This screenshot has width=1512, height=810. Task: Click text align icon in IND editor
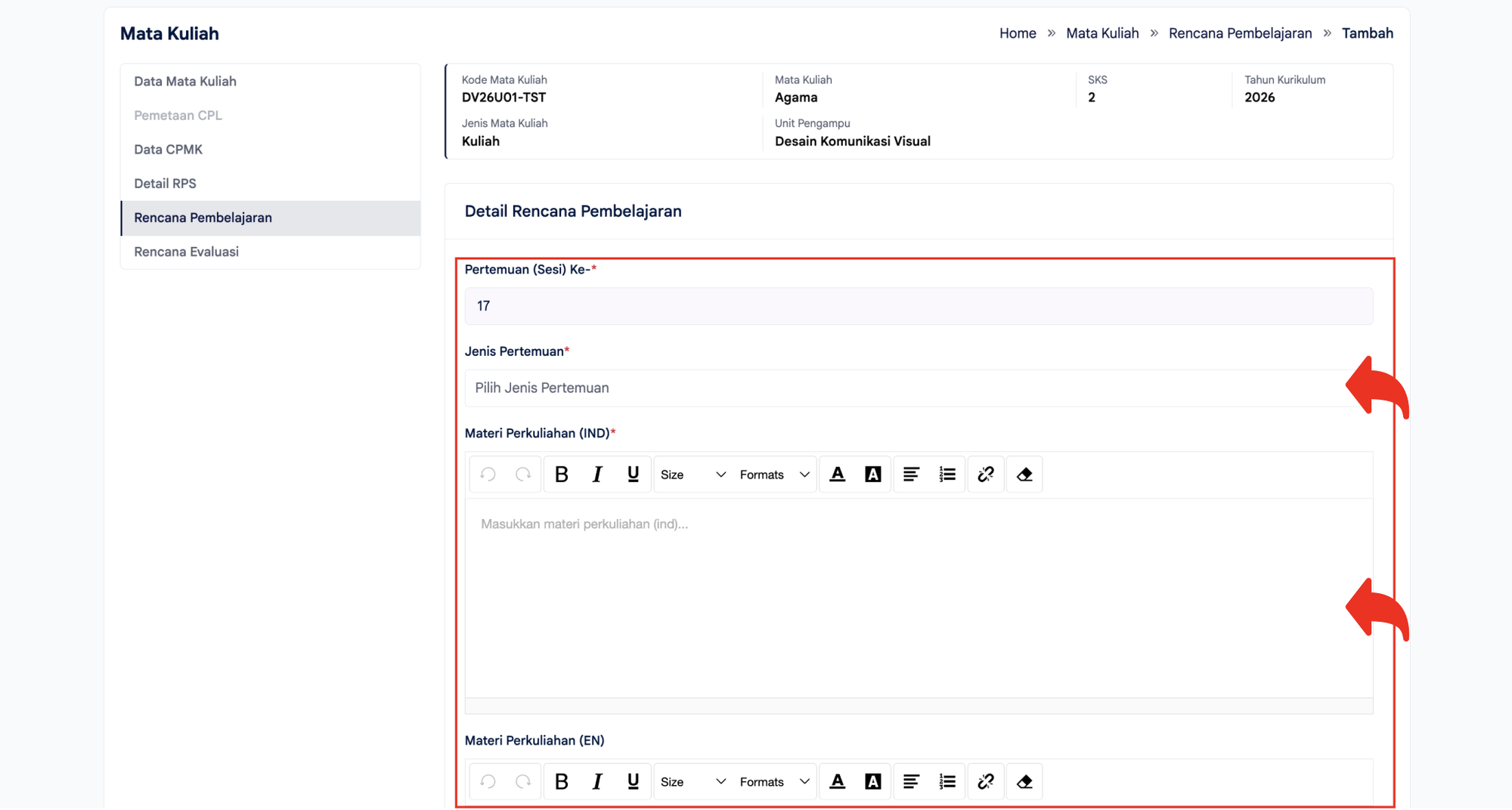tap(912, 475)
